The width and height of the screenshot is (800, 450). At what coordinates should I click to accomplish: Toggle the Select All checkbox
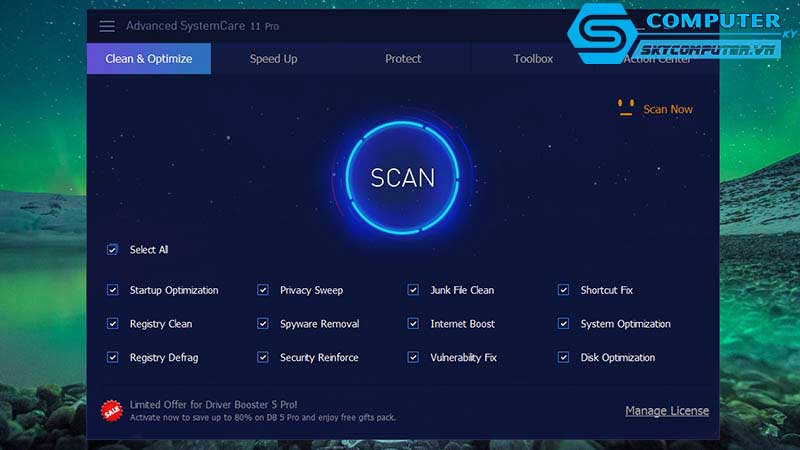(113, 250)
